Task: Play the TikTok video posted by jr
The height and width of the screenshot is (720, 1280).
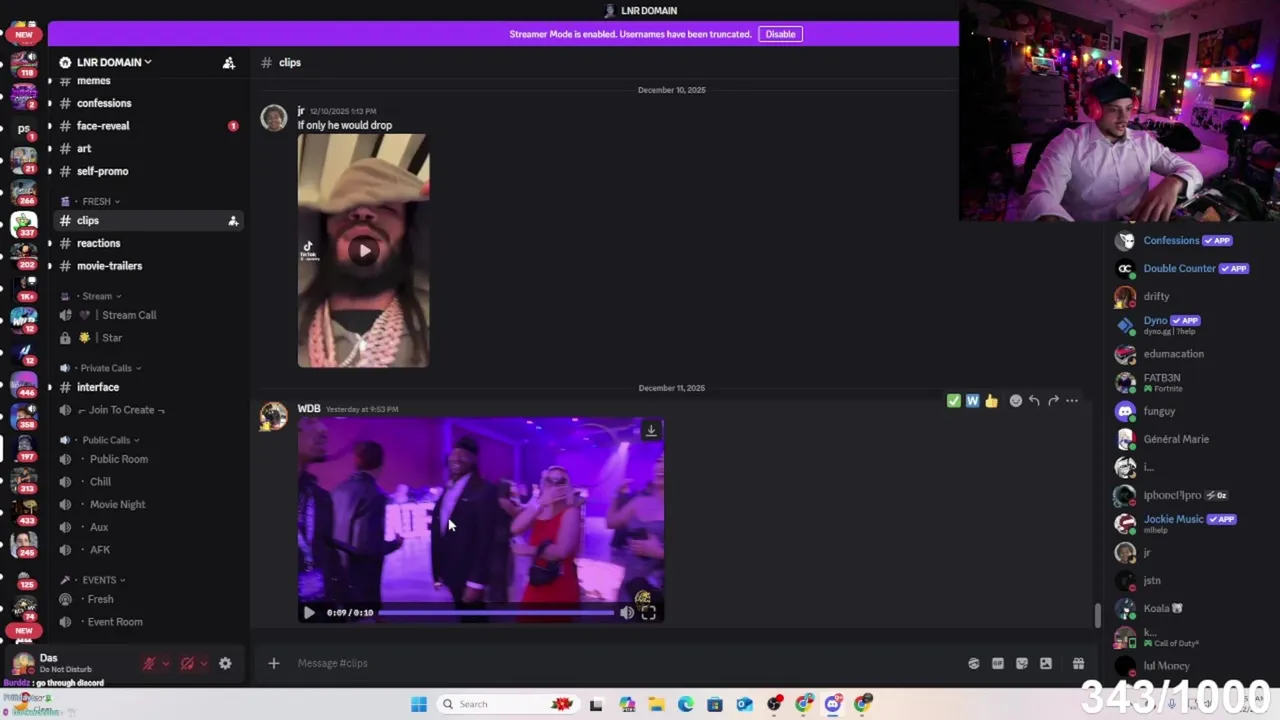Action: pyautogui.click(x=364, y=251)
